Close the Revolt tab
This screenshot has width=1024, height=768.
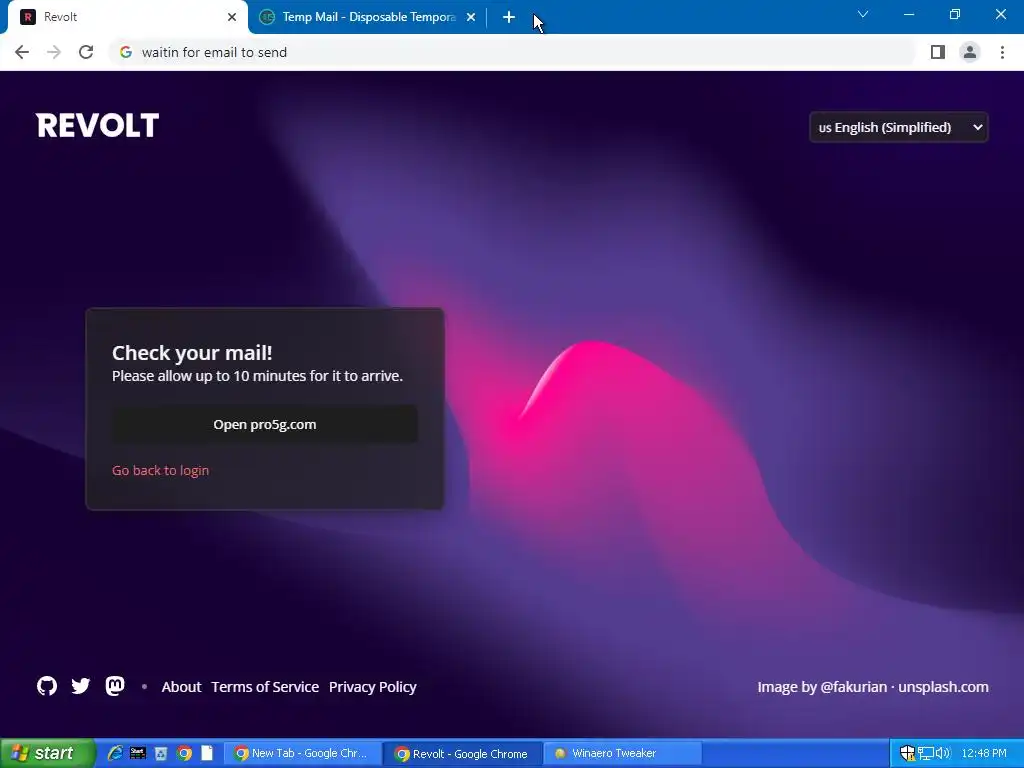232,17
